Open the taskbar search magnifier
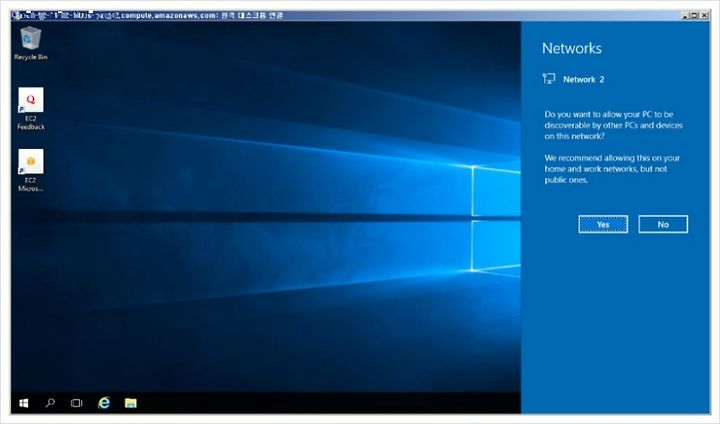 (x=51, y=403)
